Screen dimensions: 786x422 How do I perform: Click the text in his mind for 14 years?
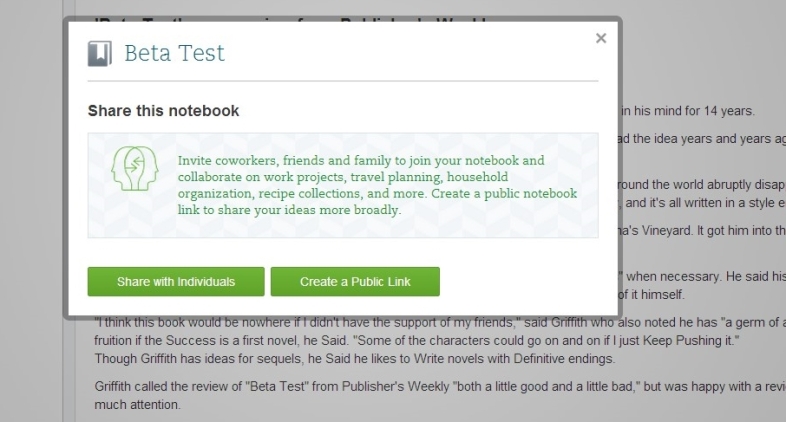click(688, 111)
